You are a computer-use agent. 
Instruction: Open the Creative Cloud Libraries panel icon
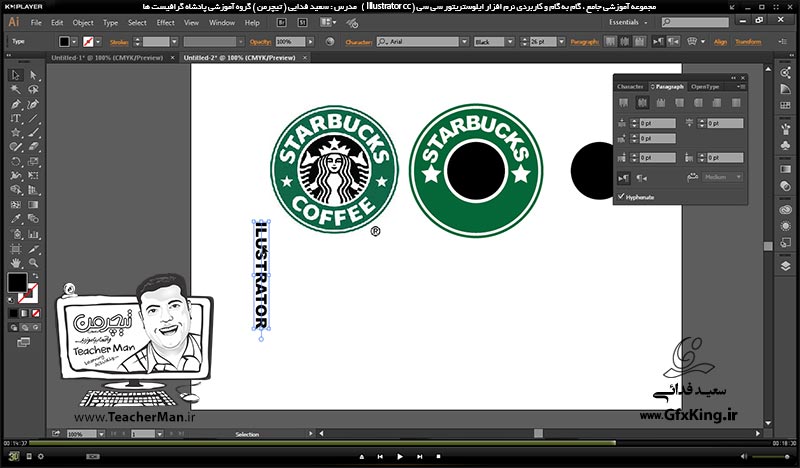tap(785, 210)
